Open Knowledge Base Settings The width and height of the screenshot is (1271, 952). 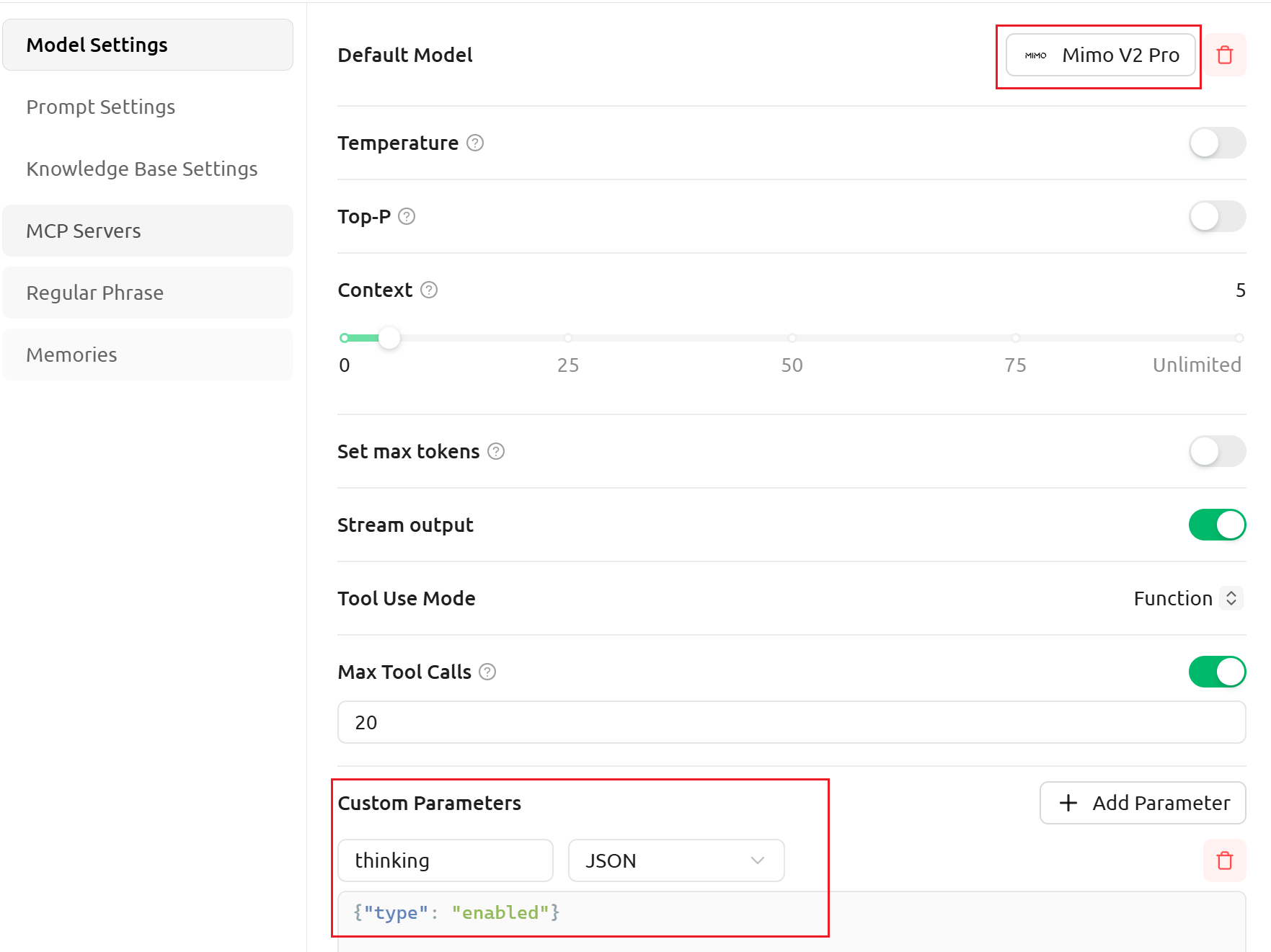[x=148, y=169]
